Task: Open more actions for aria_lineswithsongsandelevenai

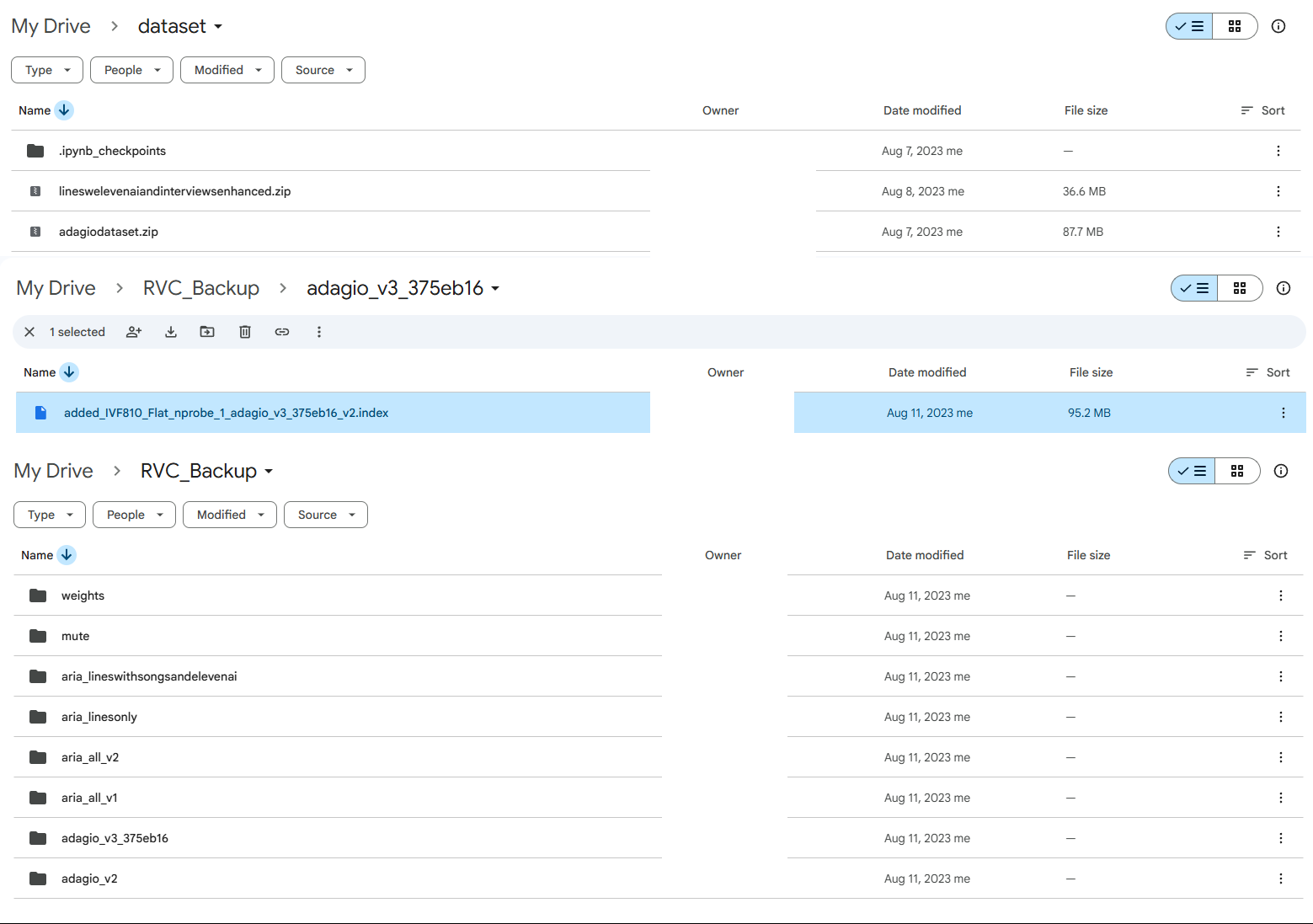Action: click(x=1281, y=676)
